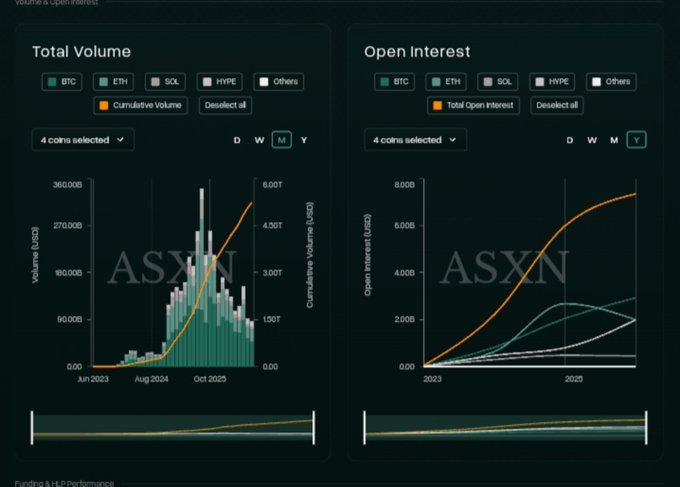Click Deselect all in Total Volume
Screen dimensions: 680x487
pyautogui.click(x=226, y=105)
